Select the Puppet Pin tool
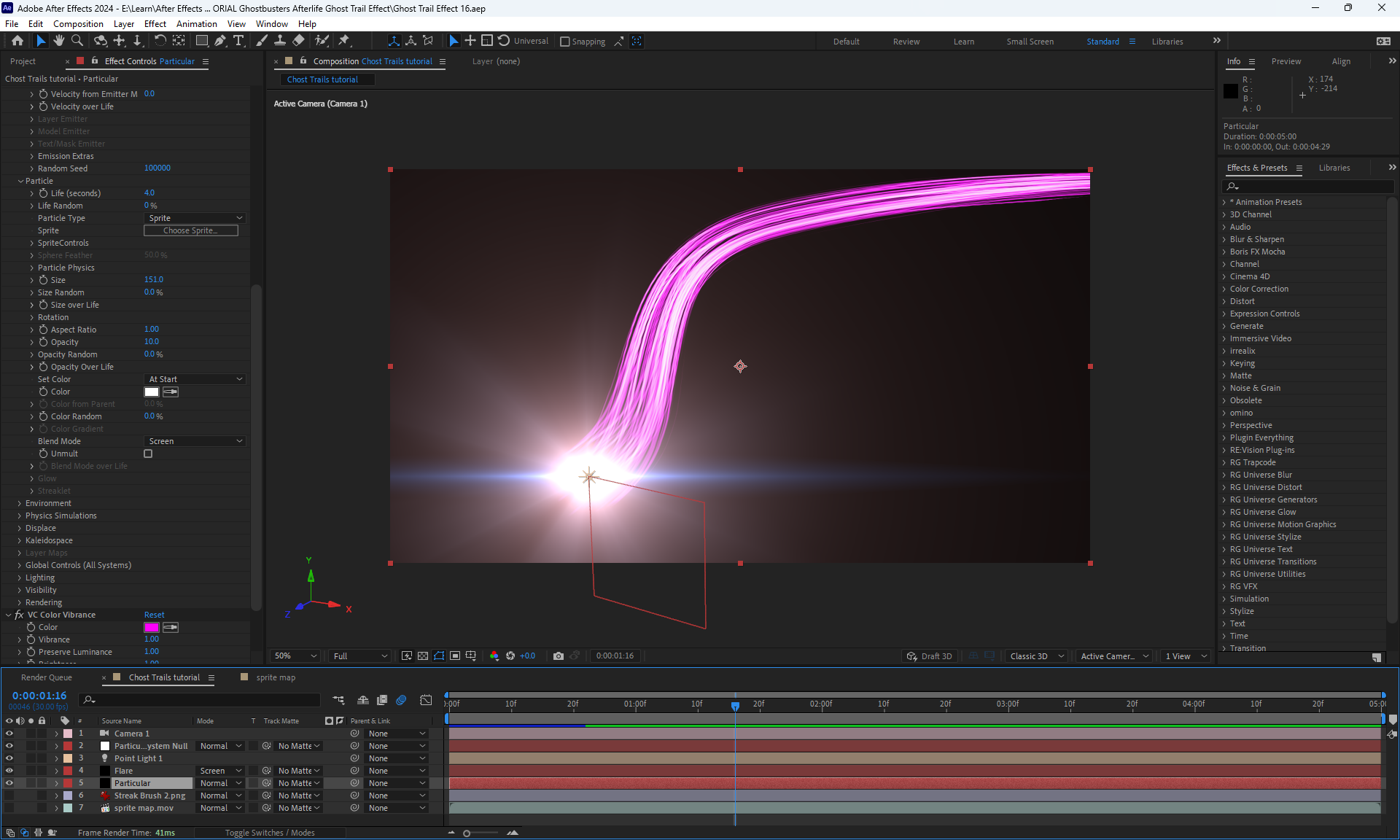 point(344,41)
